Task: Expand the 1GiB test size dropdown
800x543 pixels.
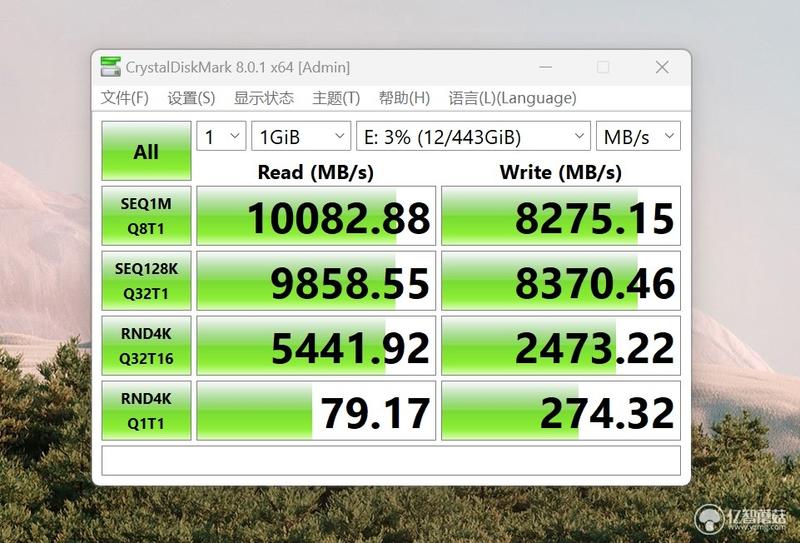Action: tap(301, 136)
